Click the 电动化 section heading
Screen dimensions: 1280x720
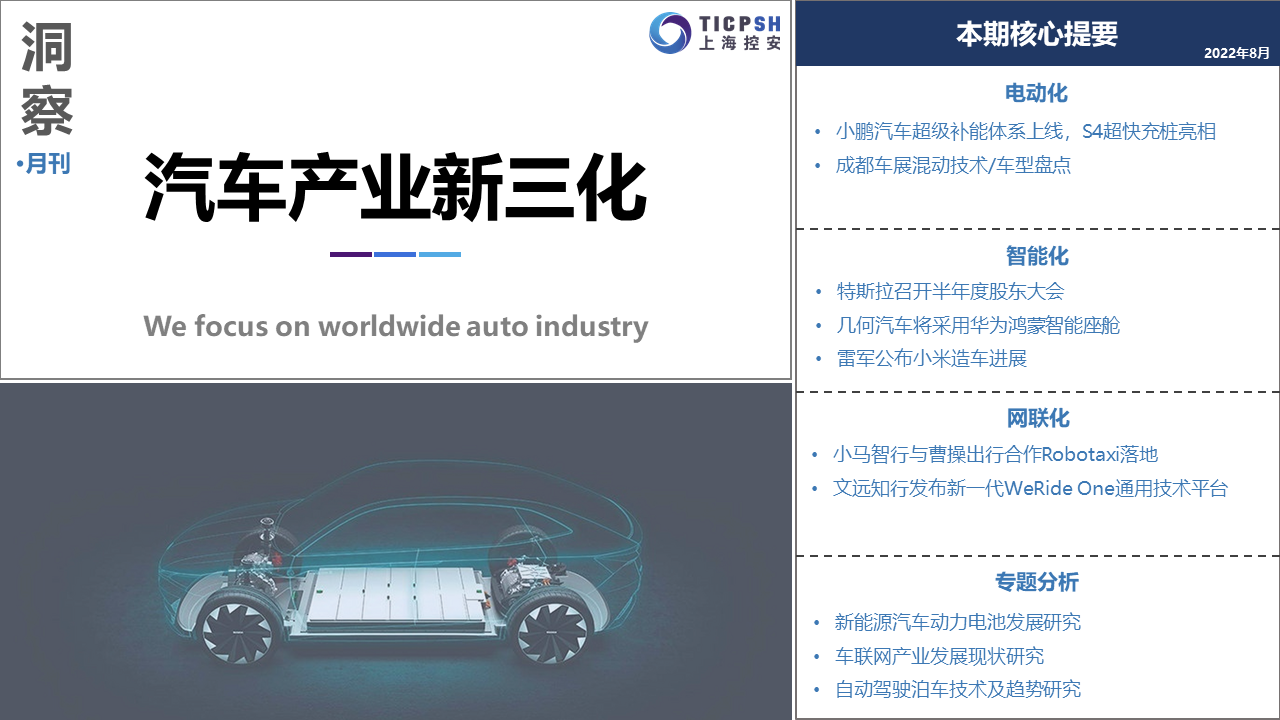tap(1037, 93)
